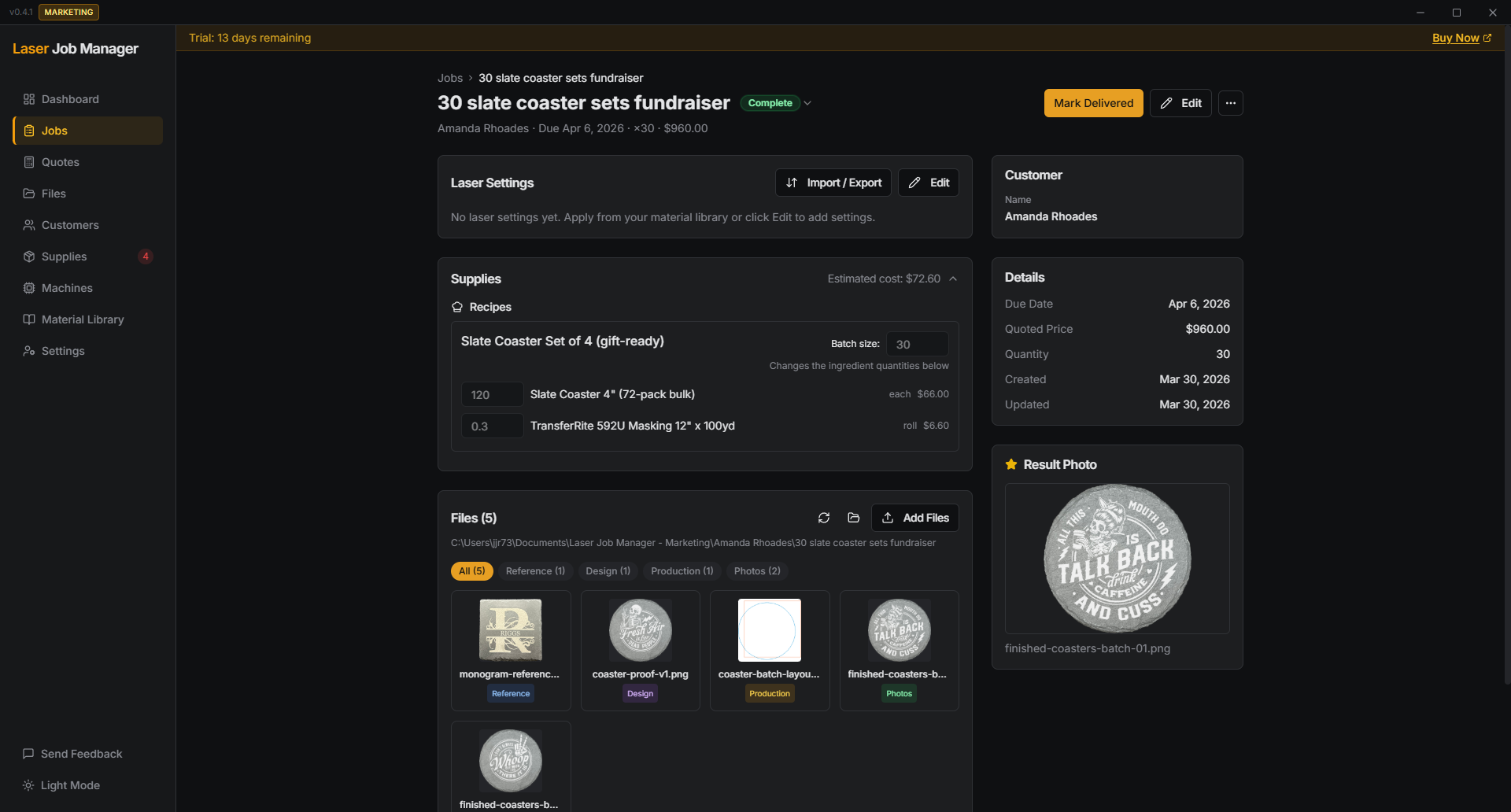Open the three-dot more options menu

pos(1230,103)
